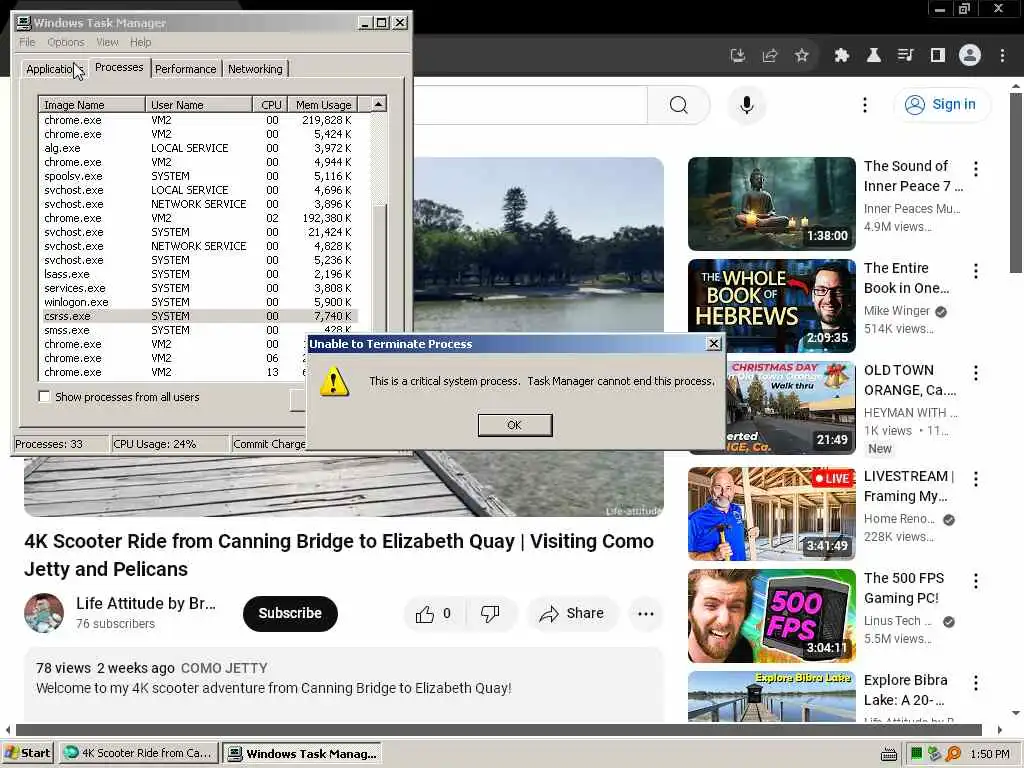The width and height of the screenshot is (1024, 768).
Task: Click the Life Attitude channel avatar
Action: pos(44,613)
